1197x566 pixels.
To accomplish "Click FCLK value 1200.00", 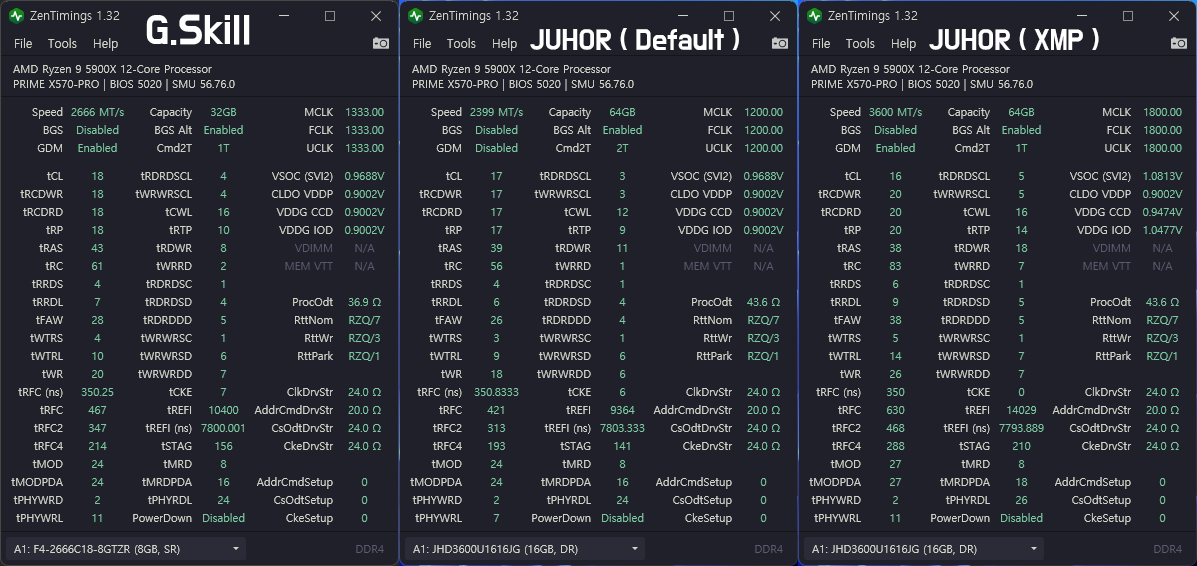I will pyautogui.click(x=763, y=130).
